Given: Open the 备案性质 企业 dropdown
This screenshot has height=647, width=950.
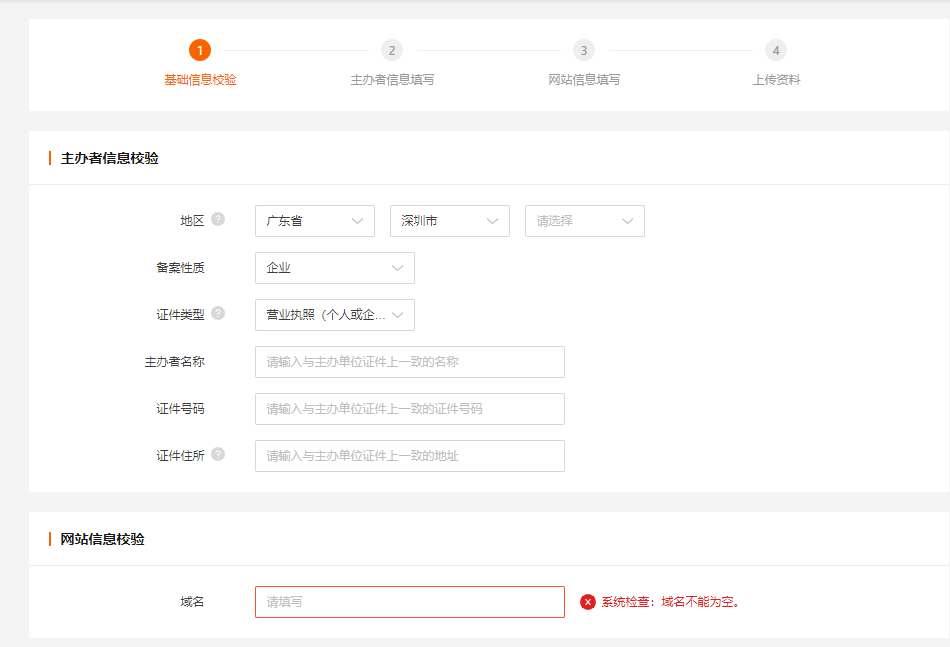Looking at the screenshot, I should click(334, 268).
